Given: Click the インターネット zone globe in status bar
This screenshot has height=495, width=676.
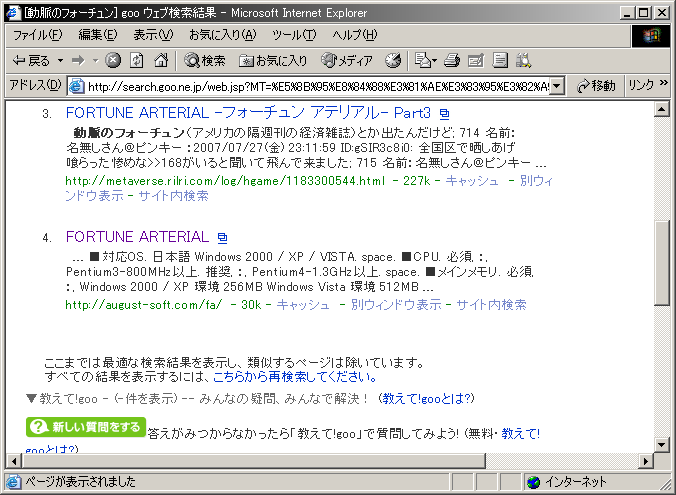Looking at the screenshot, I should [x=533, y=482].
